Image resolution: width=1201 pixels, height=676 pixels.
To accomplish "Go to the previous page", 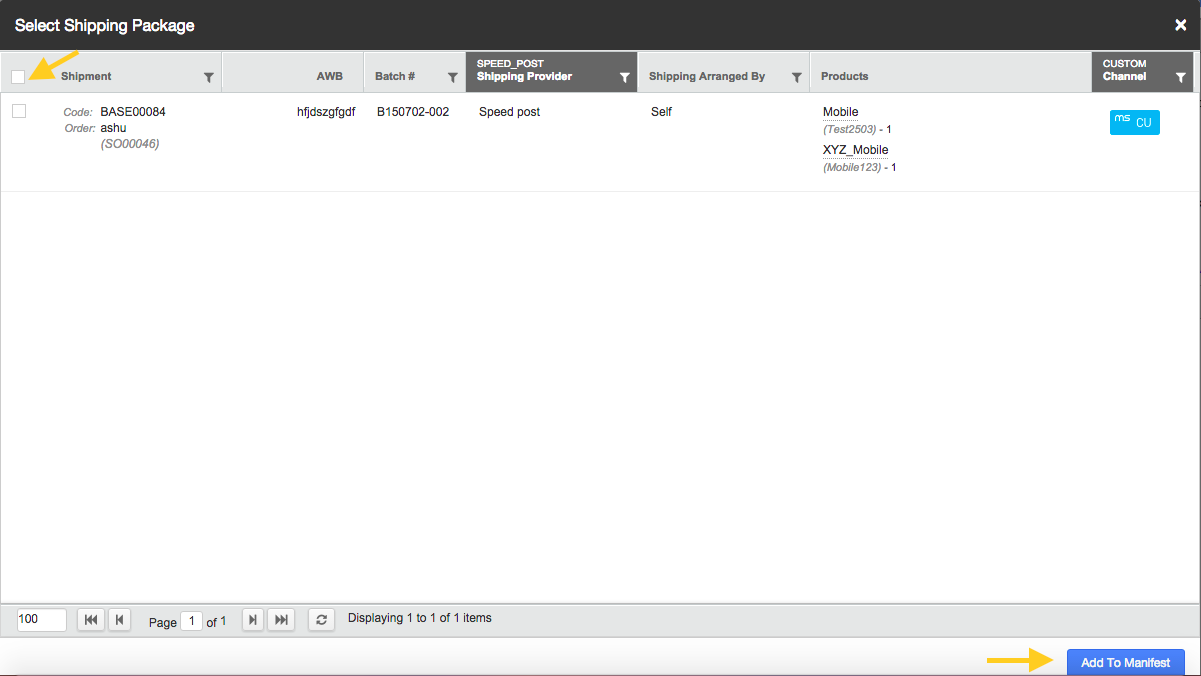I will (119, 620).
